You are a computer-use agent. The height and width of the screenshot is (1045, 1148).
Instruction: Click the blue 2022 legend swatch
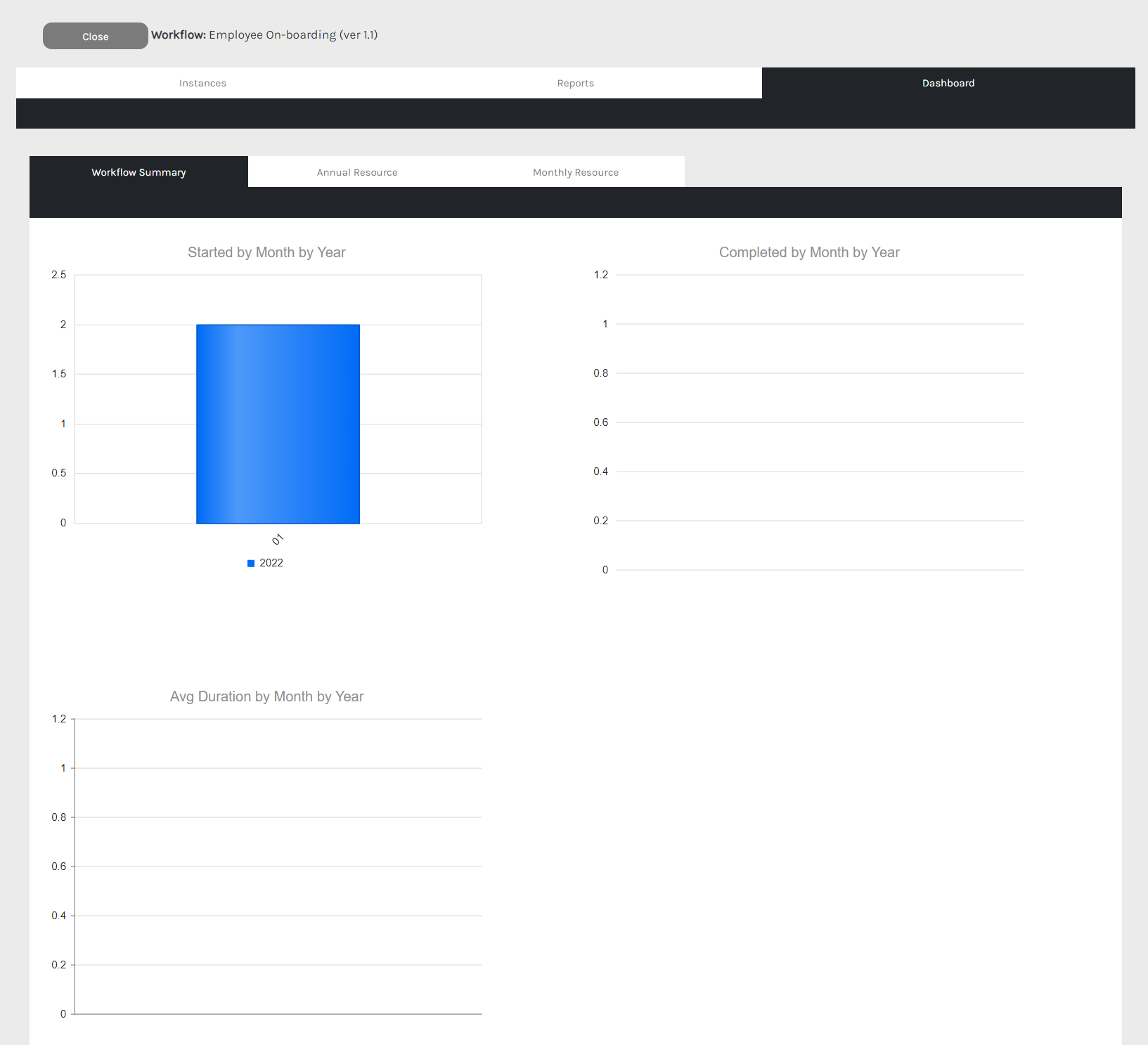coord(251,563)
